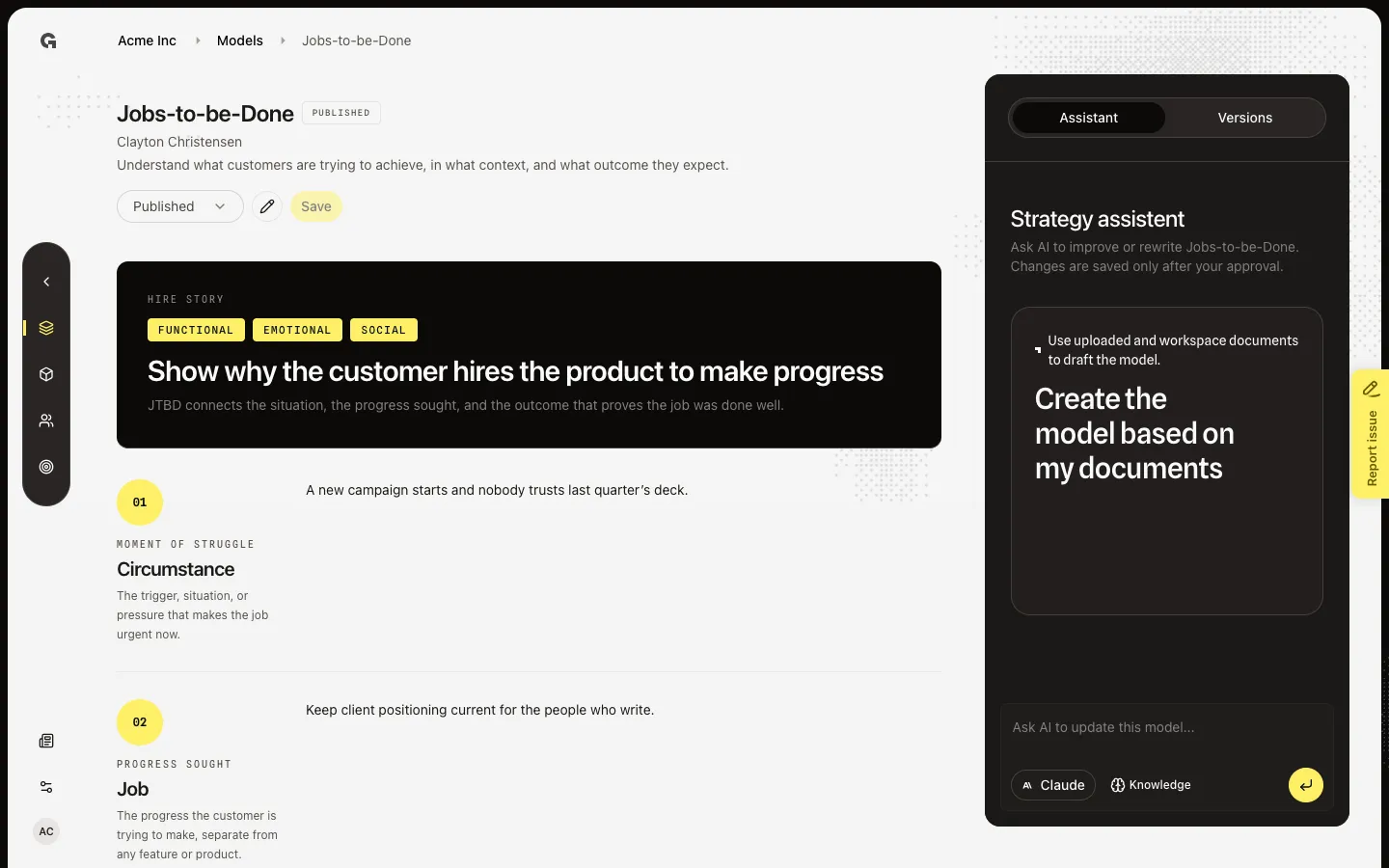Go to Models breadcrumb link
The height and width of the screenshot is (868, 1389).
pyautogui.click(x=240, y=41)
